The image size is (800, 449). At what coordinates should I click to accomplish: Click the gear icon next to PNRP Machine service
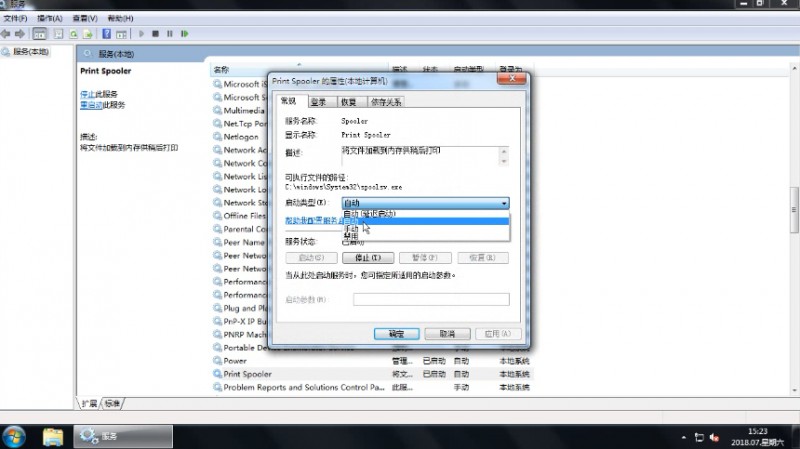217,334
